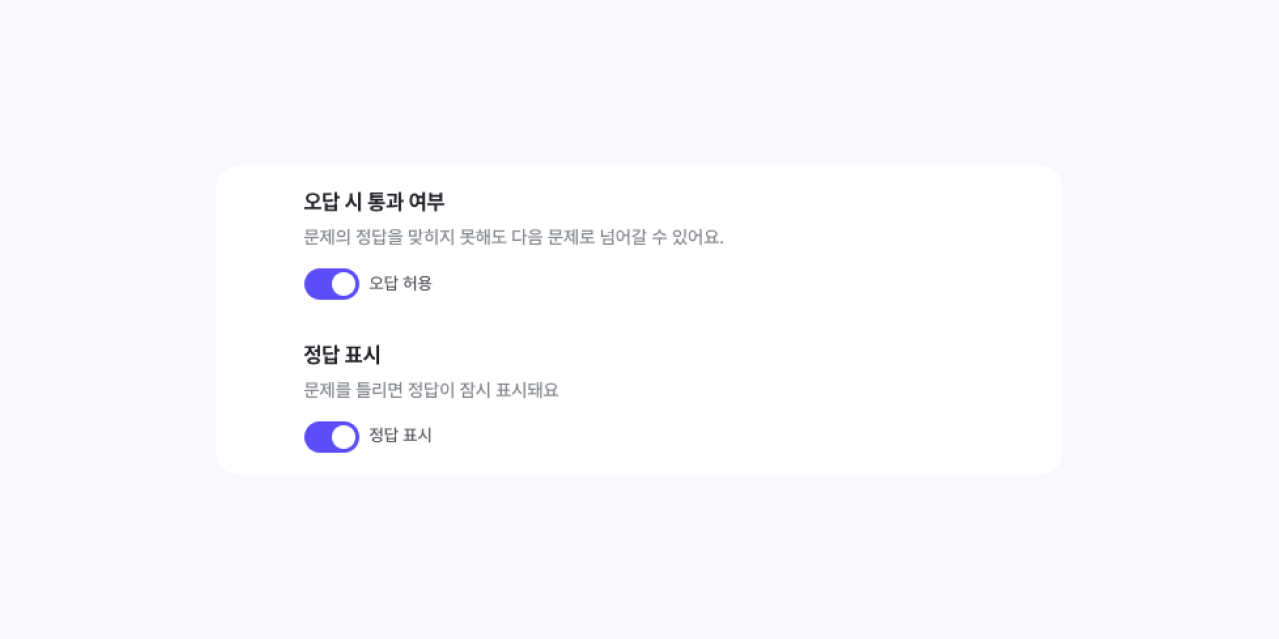Click the white knob of 정답 표시 switch
1279x639 pixels.
coord(344,437)
